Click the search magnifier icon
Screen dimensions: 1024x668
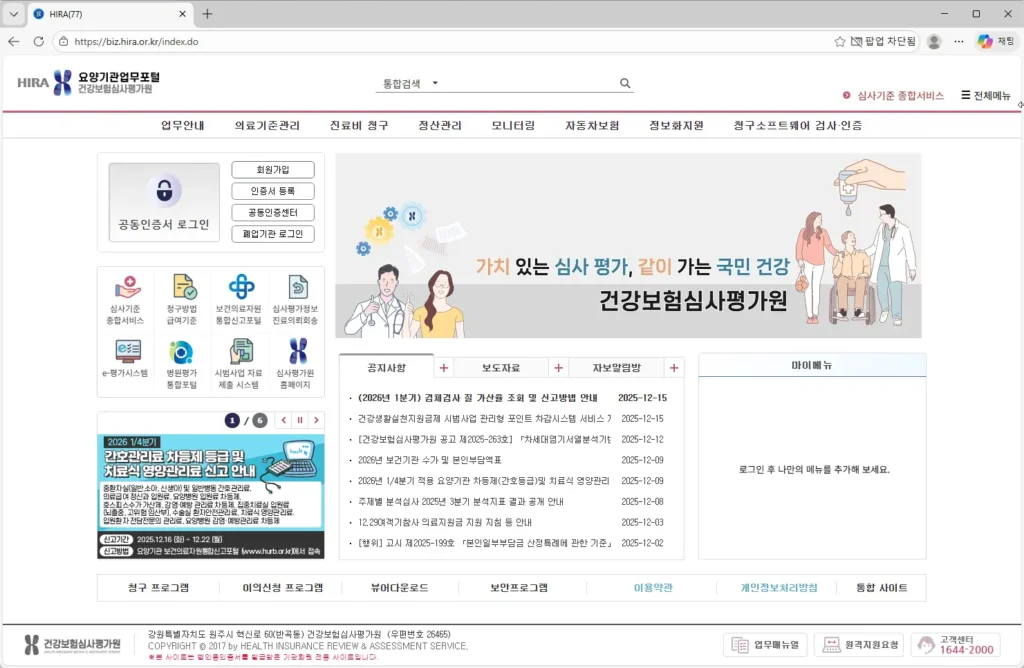tap(625, 83)
